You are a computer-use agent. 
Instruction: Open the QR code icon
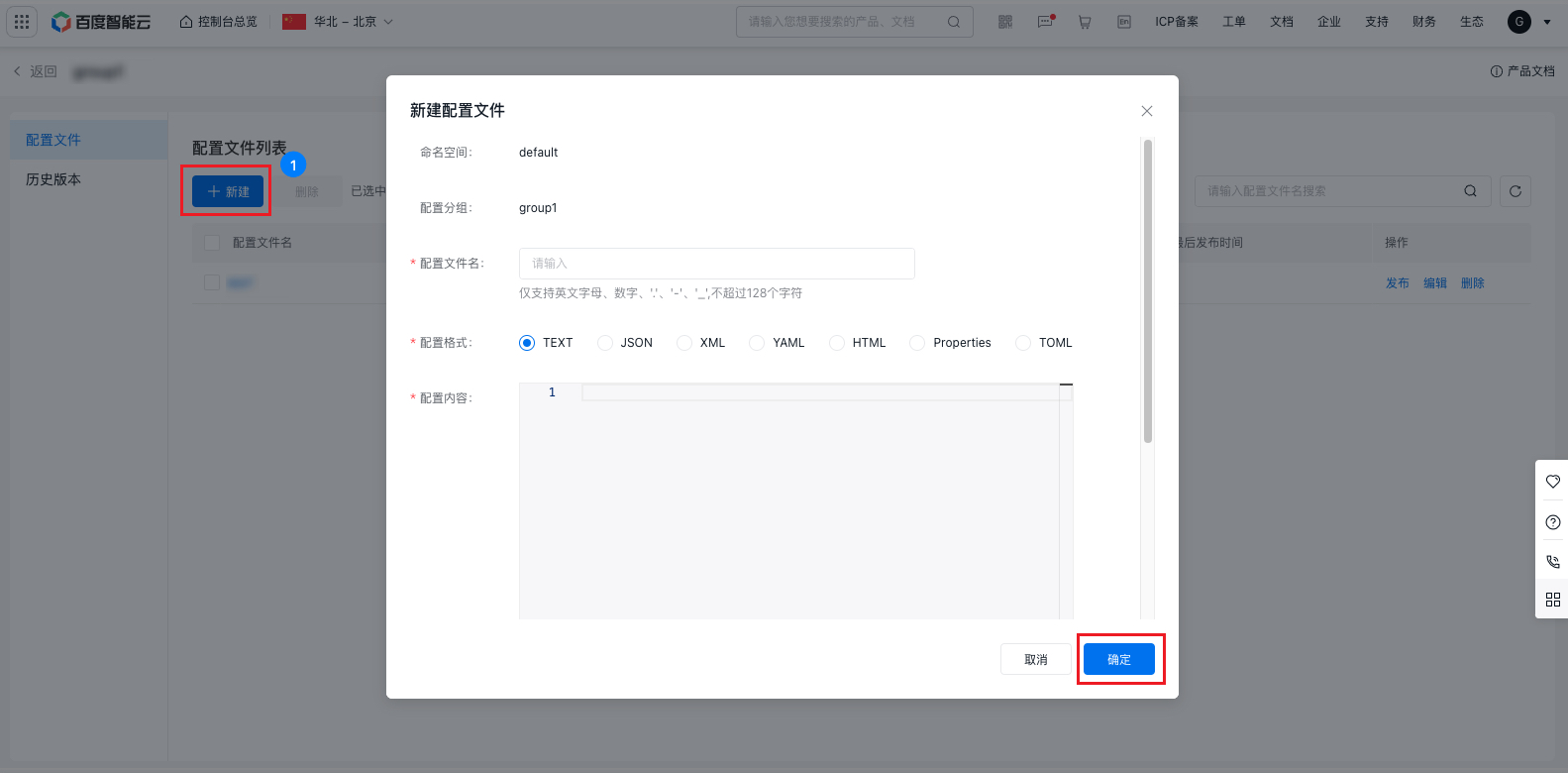coord(1005,22)
